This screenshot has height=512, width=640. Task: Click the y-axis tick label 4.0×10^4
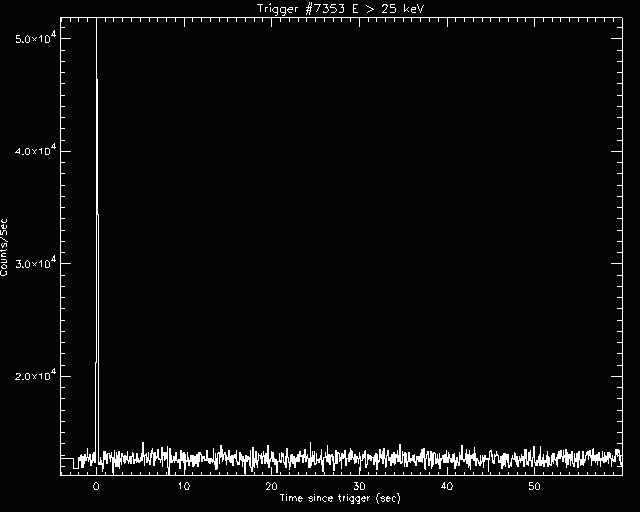(x=34, y=151)
